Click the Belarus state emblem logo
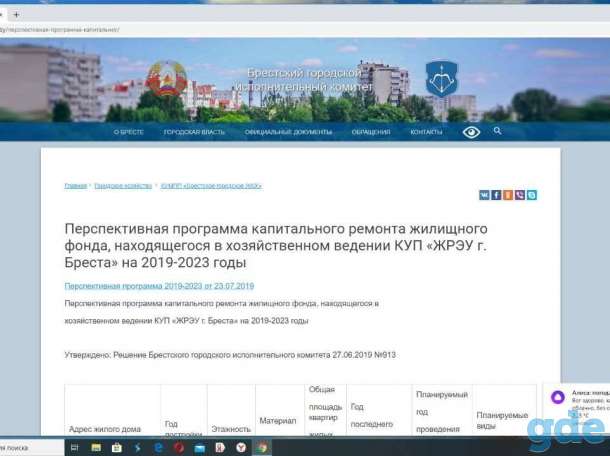Screen dimensions: 610x456 [167, 79]
